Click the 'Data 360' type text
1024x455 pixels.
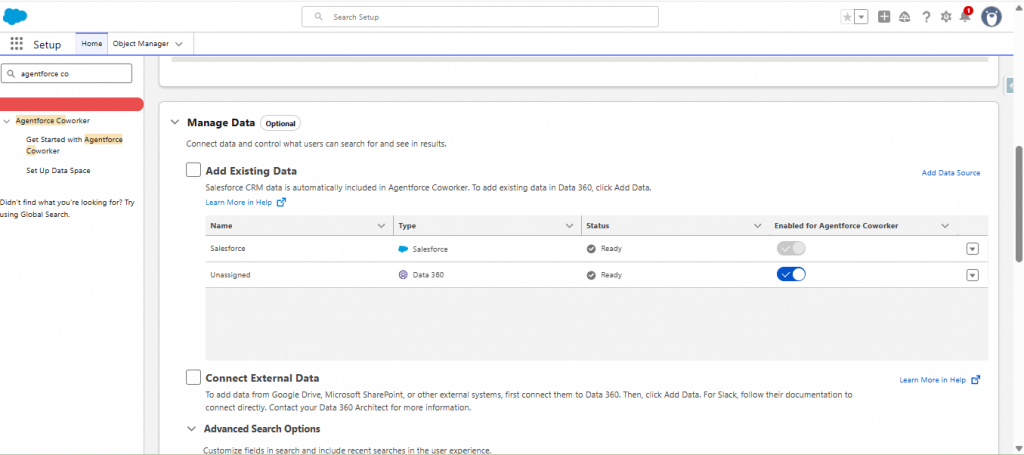(428, 275)
